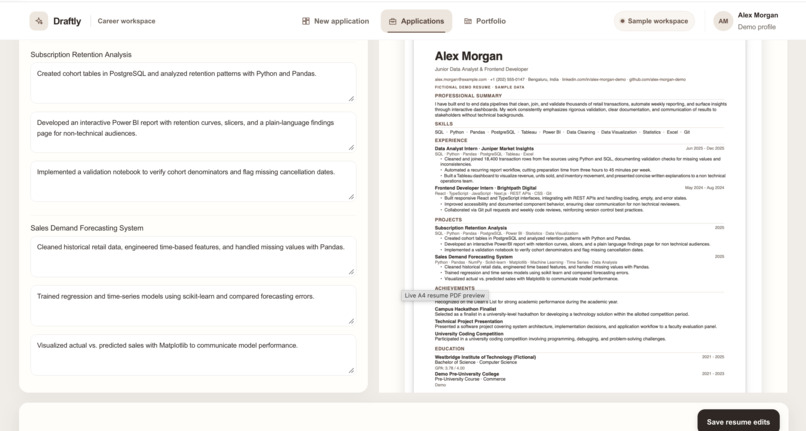
Task: Edit the validation notebook bullet field
Action: 193,181
